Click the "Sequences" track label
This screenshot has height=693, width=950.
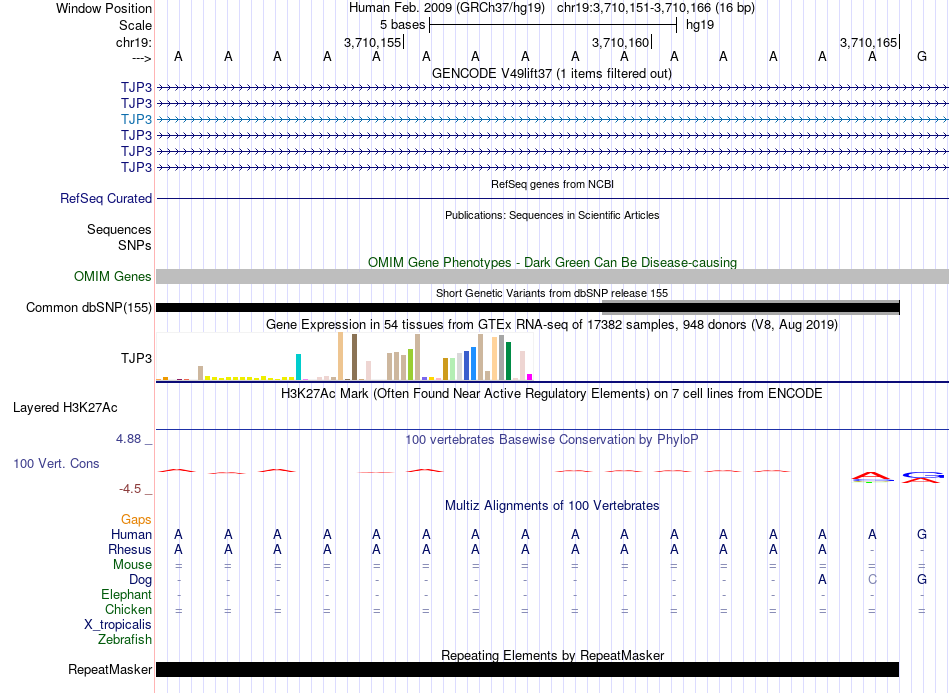pos(119,230)
